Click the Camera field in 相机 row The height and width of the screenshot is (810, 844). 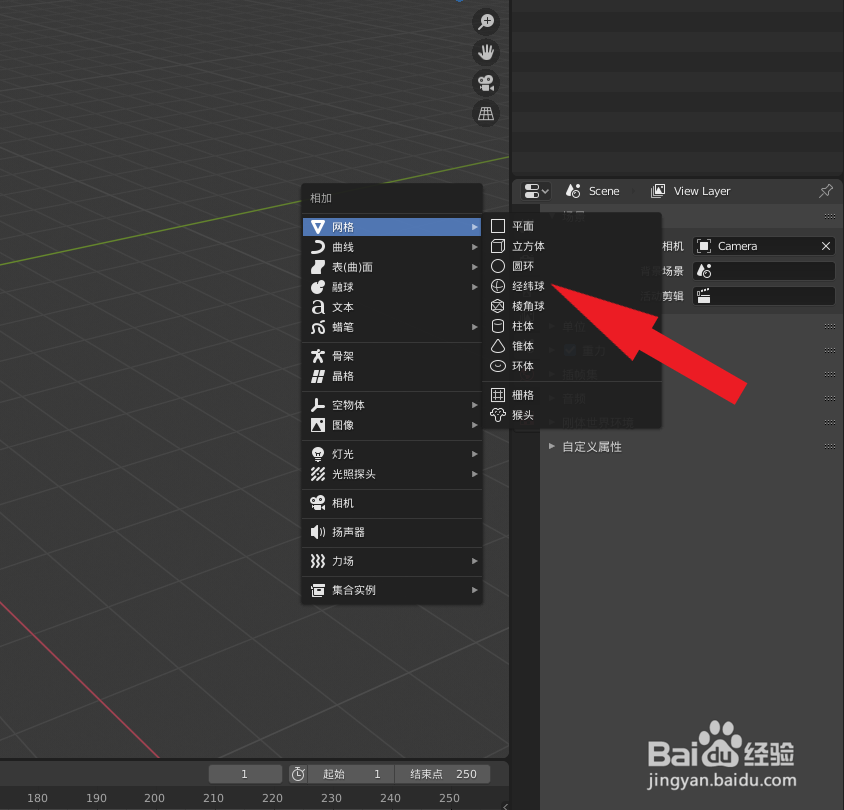(x=763, y=246)
